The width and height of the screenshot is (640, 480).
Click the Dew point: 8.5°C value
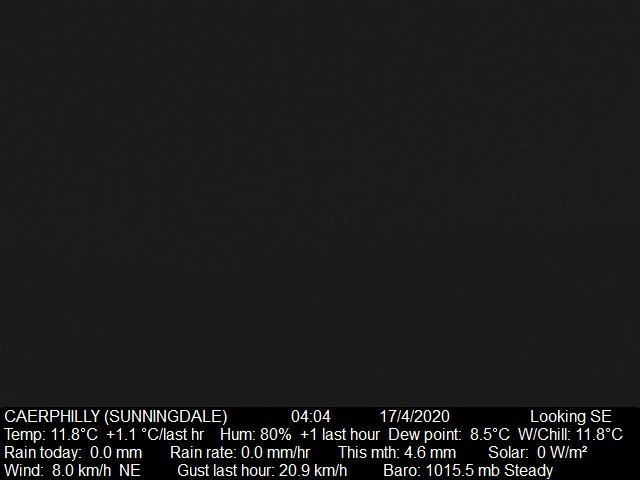pyautogui.click(x=449, y=435)
